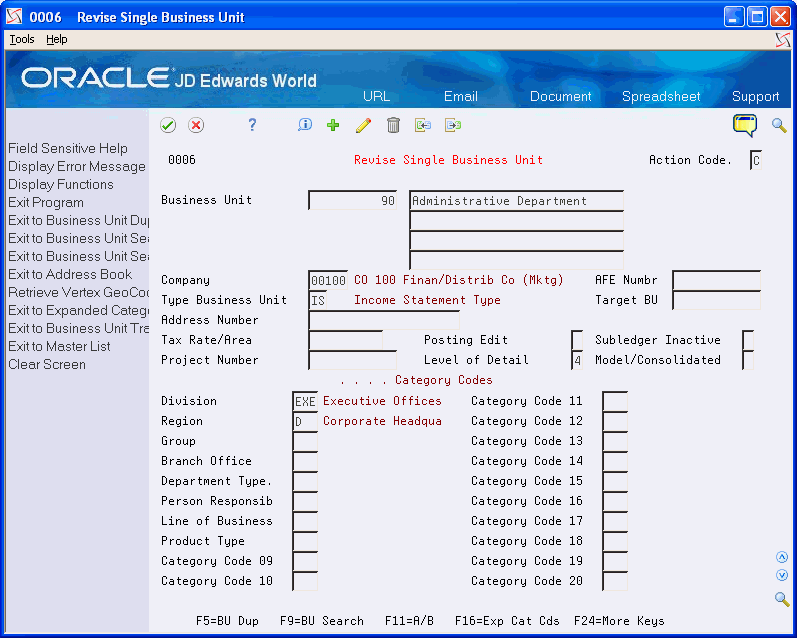Click the Category Code 11 field
This screenshot has height=638, width=797.
[x=615, y=401]
